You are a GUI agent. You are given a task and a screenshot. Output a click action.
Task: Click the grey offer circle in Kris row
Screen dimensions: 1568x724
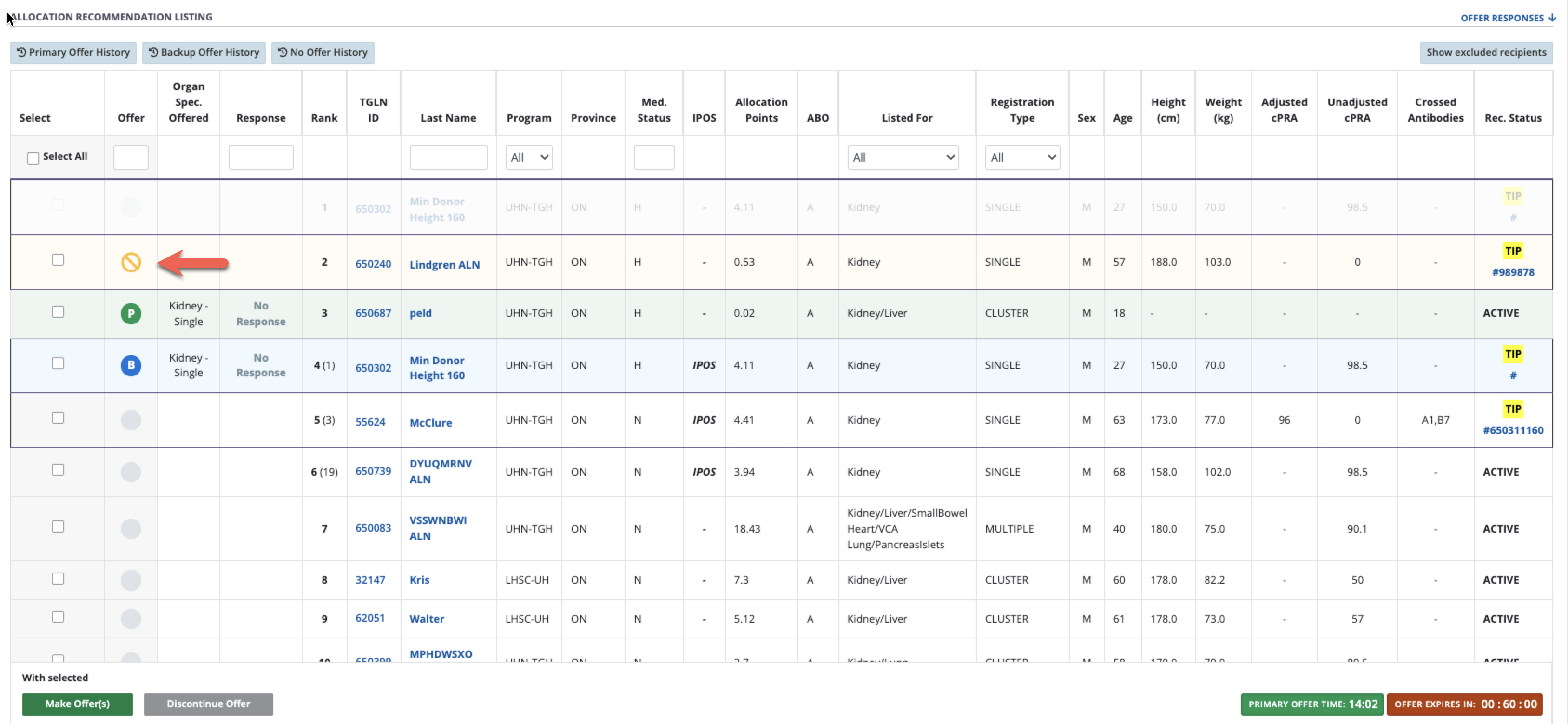(x=131, y=580)
